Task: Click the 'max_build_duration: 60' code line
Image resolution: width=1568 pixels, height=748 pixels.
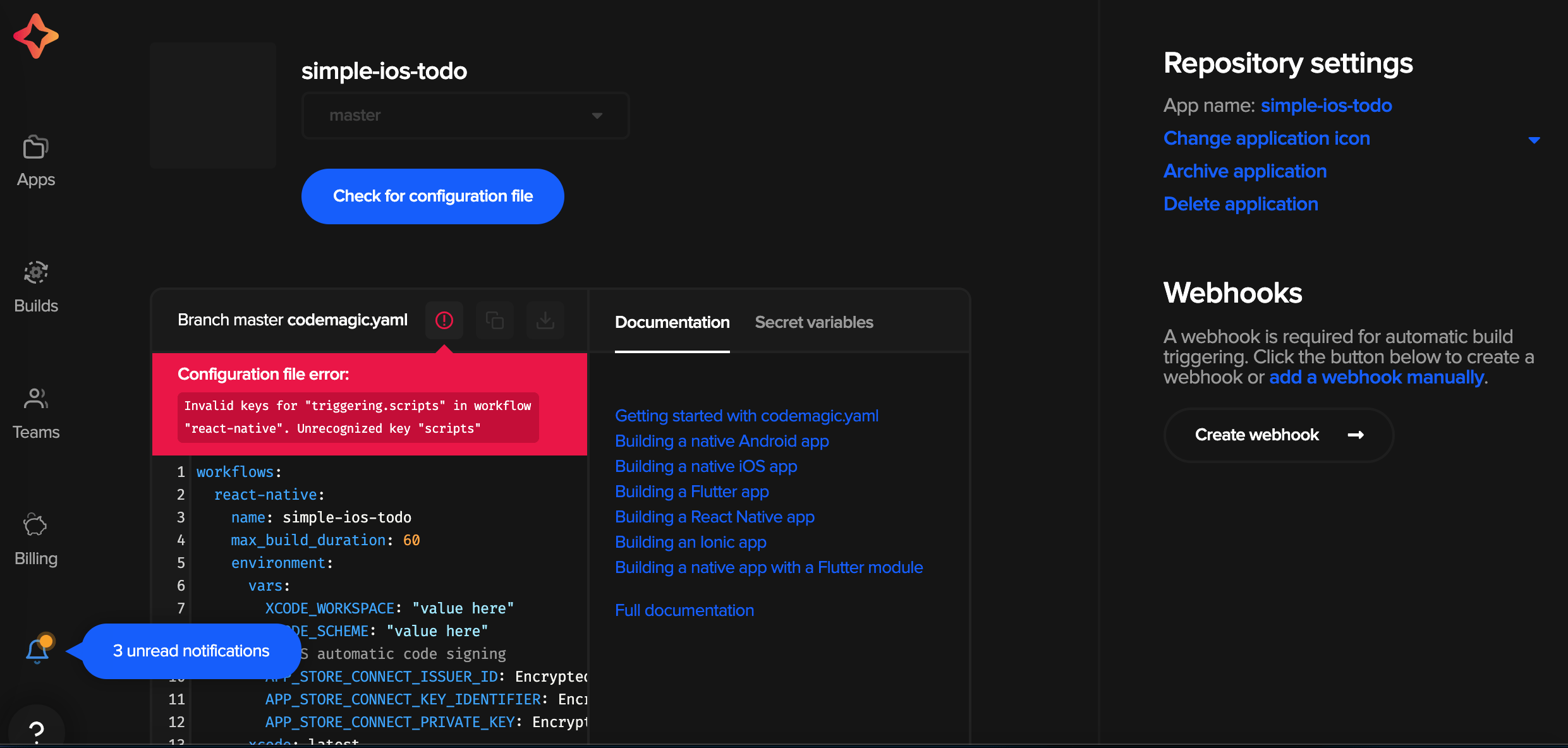Action: point(325,540)
